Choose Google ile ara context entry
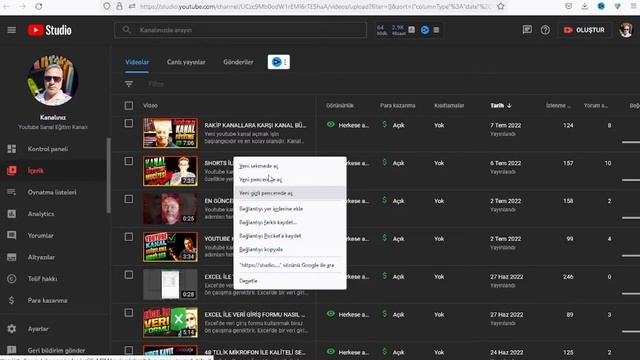The width and height of the screenshot is (640, 360). click(290, 265)
